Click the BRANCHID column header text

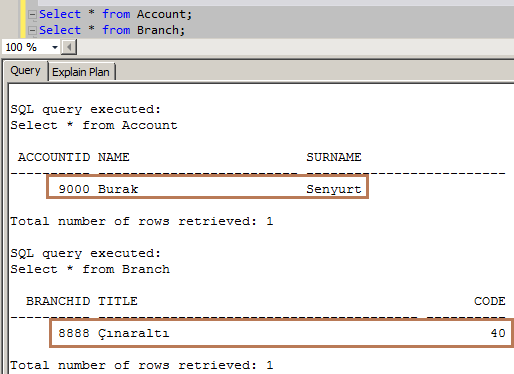click(58, 301)
